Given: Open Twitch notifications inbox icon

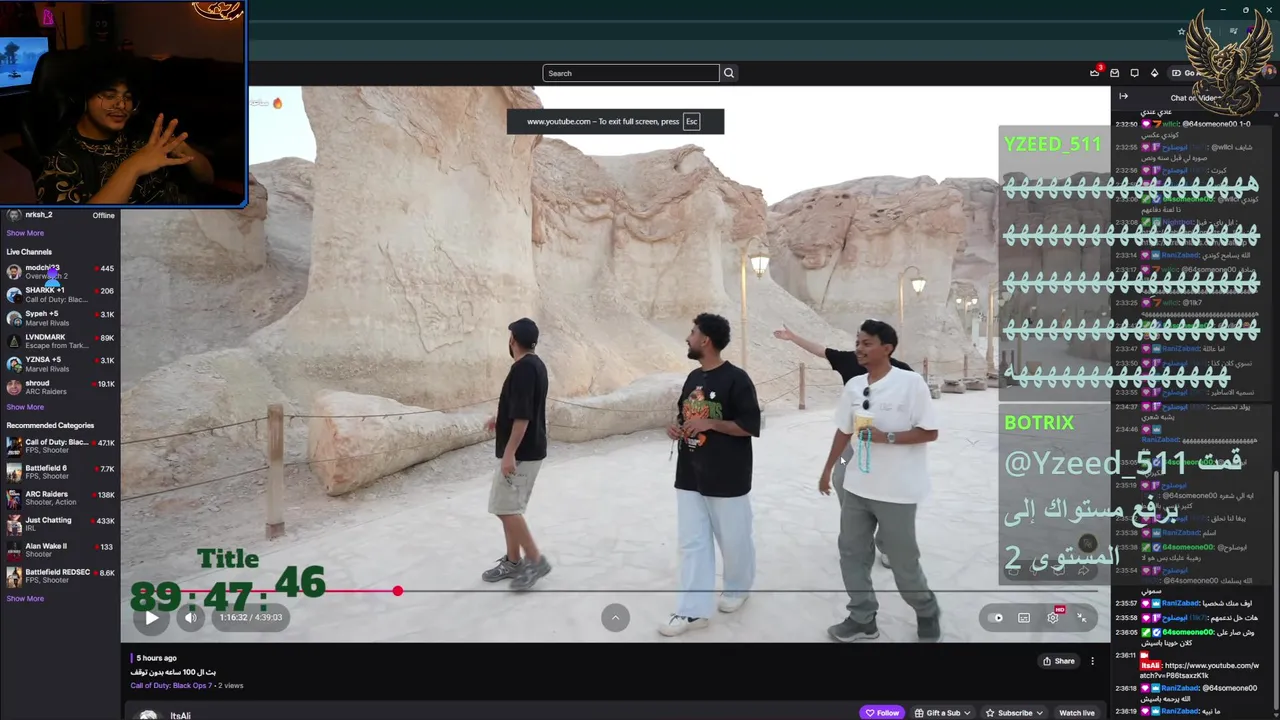Looking at the screenshot, I should [1115, 73].
